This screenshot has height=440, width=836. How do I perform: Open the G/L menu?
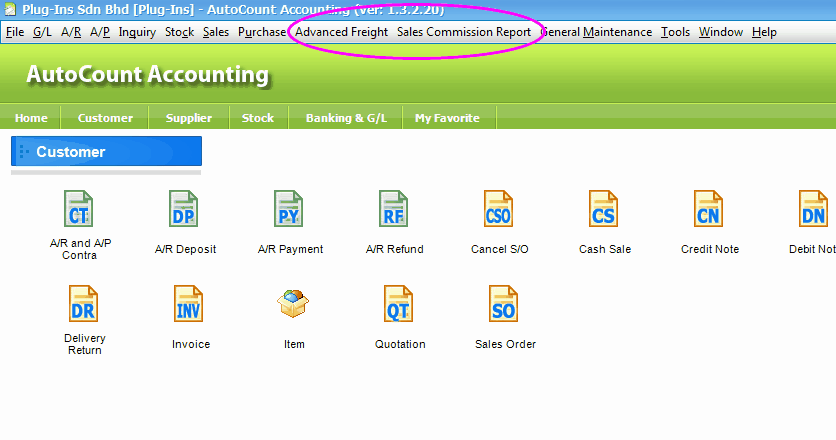click(x=42, y=32)
